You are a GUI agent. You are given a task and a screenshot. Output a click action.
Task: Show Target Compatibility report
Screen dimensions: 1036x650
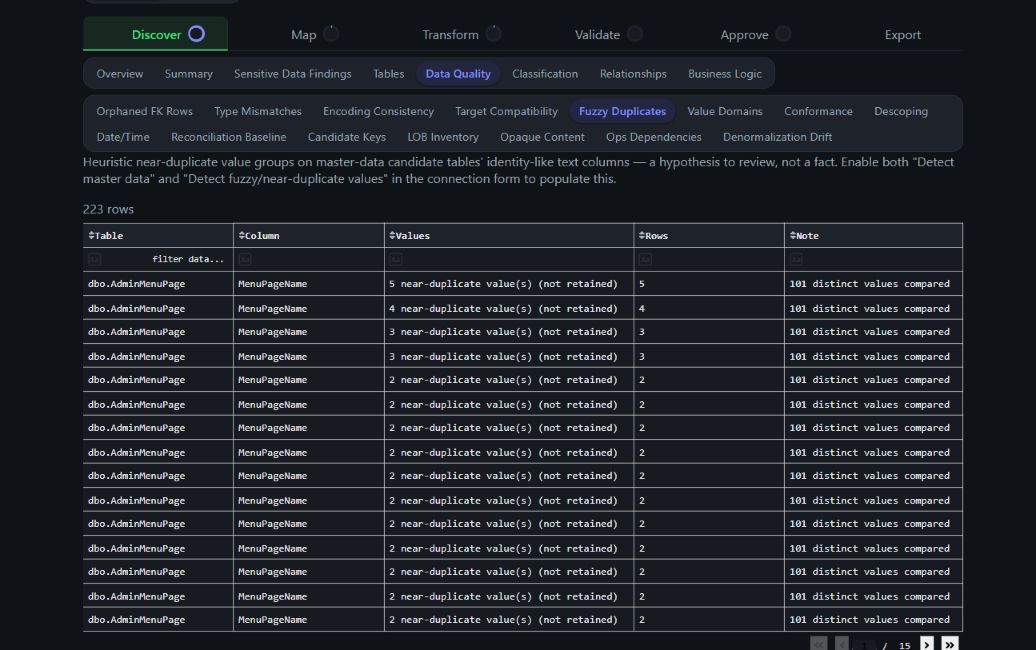pyautogui.click(x=507, y=111)
